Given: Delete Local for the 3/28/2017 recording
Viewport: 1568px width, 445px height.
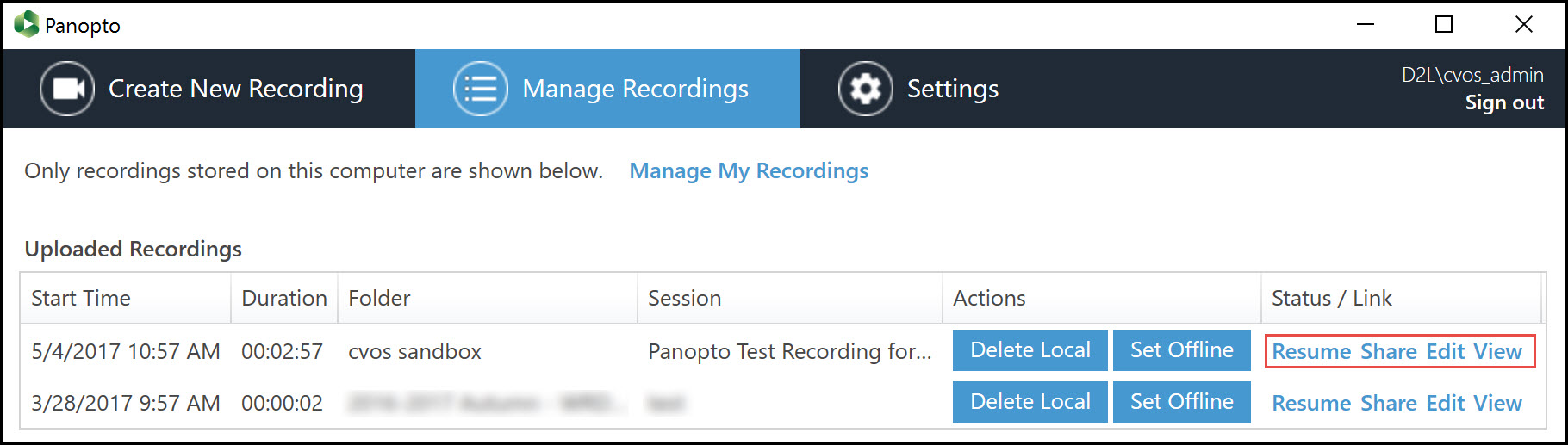Looking at the screenshot, I should [x=1030, y=402].
